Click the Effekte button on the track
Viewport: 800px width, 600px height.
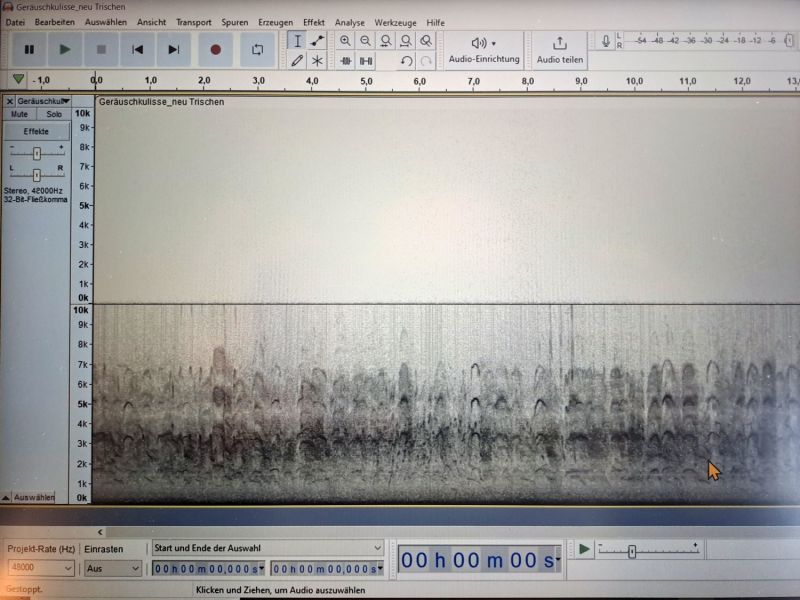(x=36, y=132)
